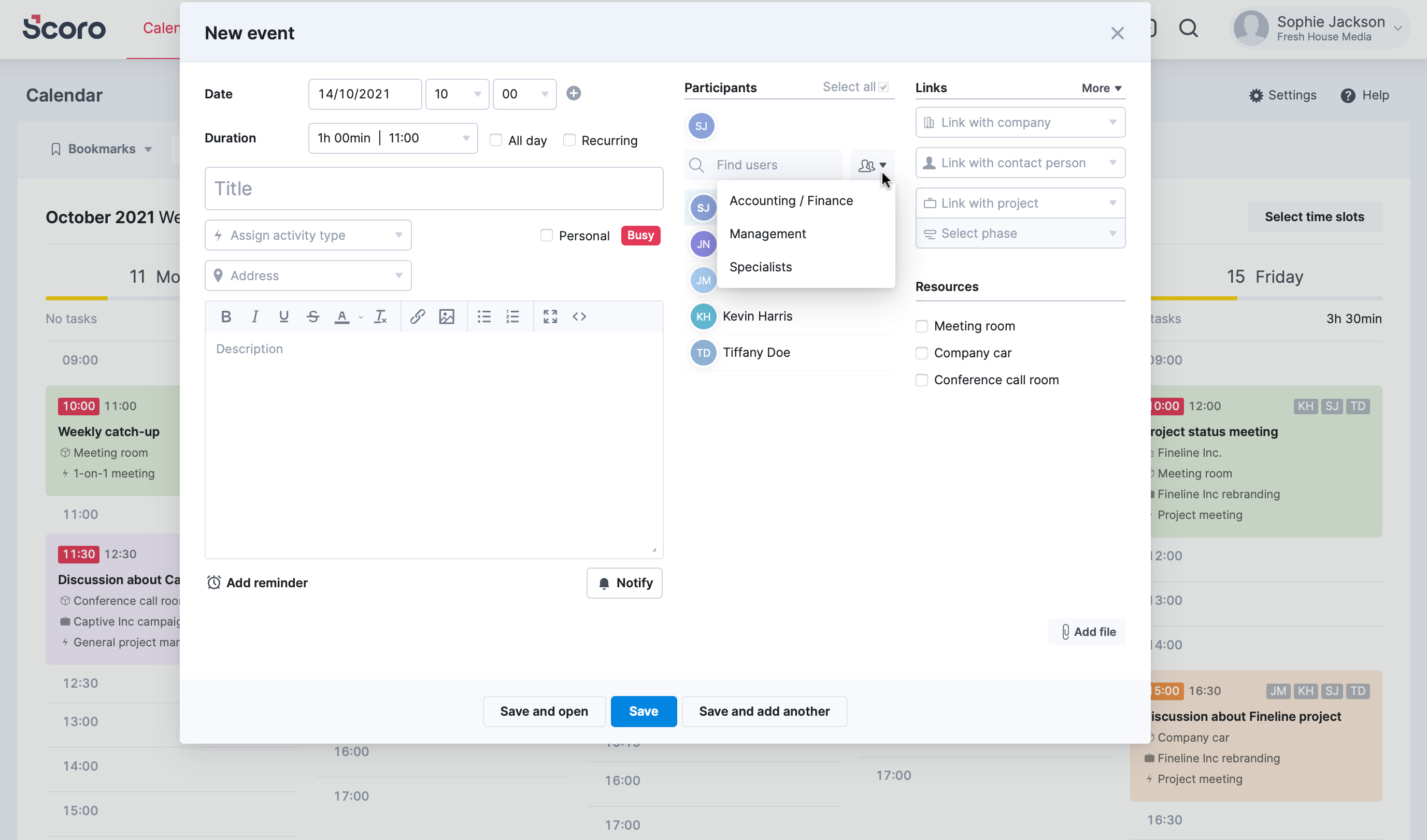The width and height of the screenshot is (1427, 840).
Task: Book the Conference call room resource
Action: (922, 380)
